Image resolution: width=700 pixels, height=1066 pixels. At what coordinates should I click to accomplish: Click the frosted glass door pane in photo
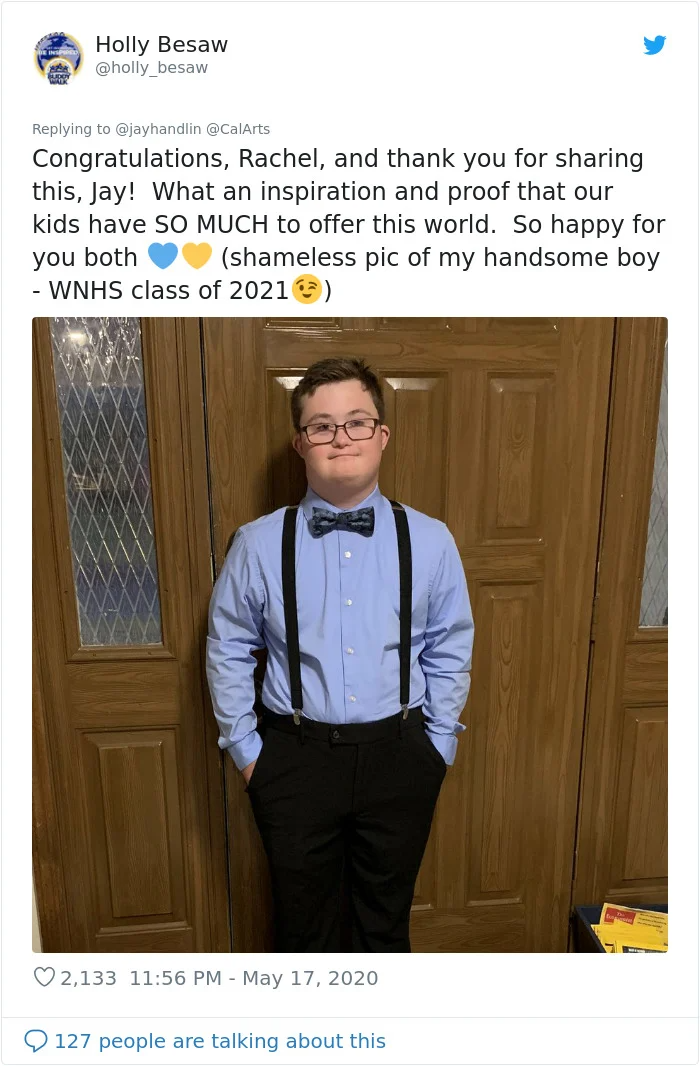[x=105, y=481]
